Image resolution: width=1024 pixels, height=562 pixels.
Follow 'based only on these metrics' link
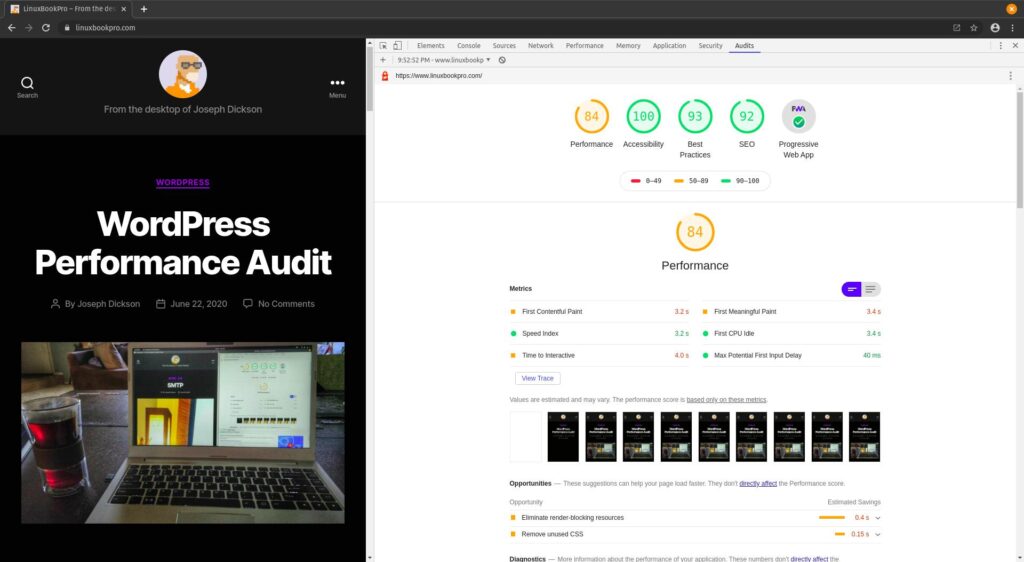(x=726, y=399)
